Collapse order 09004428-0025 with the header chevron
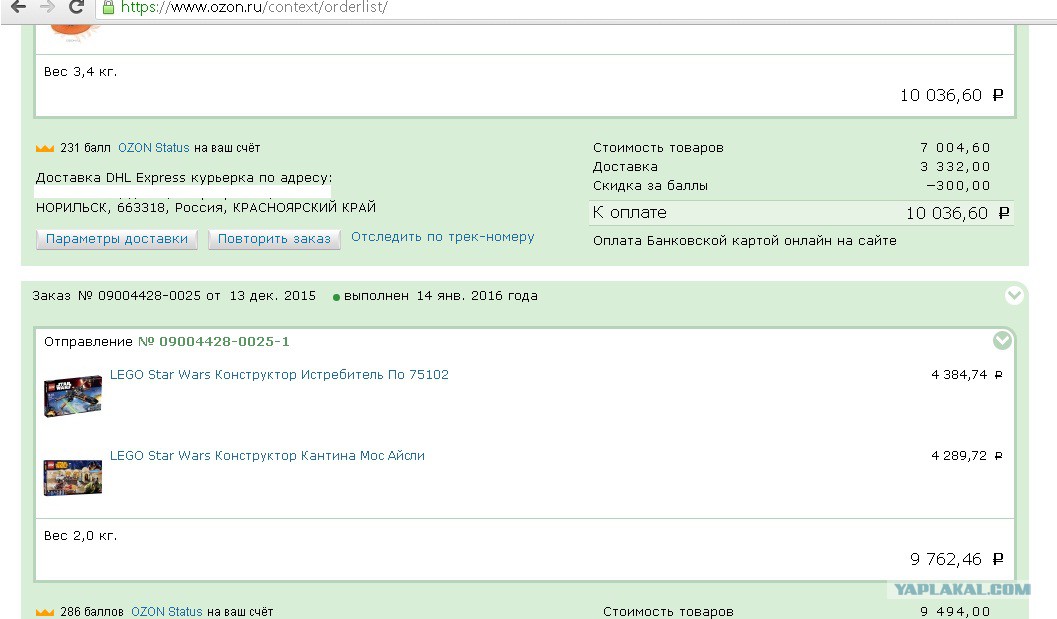The width and height of the screenshot is (1057, 619). pyautogui.click(x=1014, y=295)
